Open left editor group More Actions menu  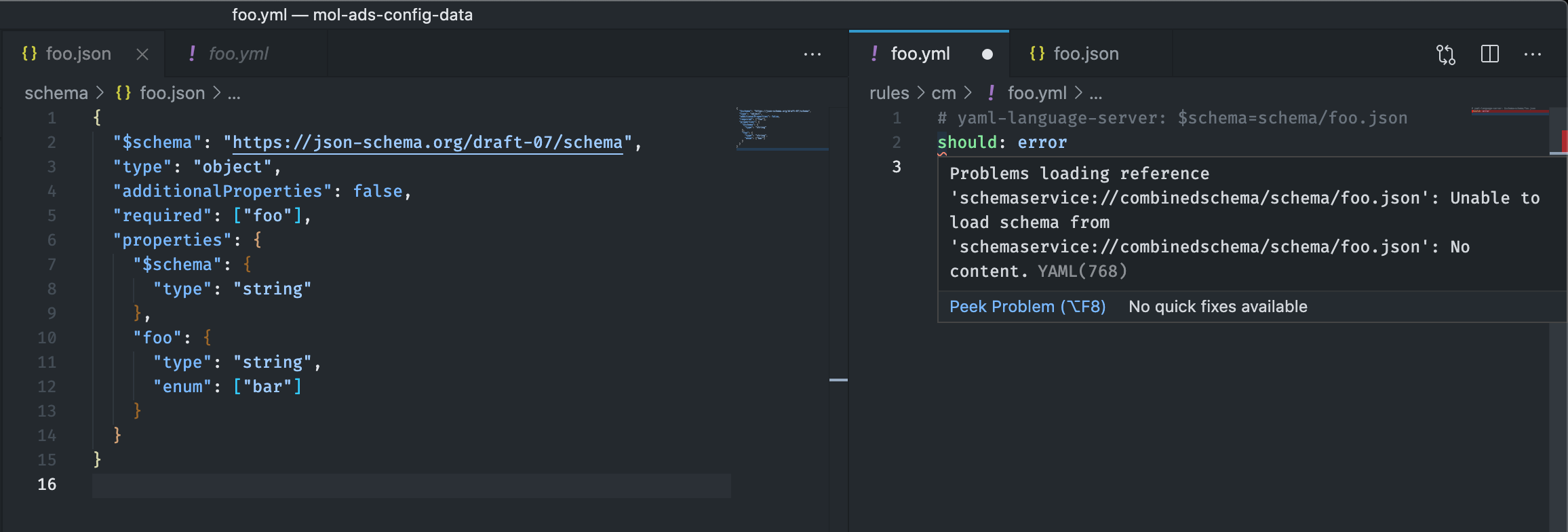pos(812,54)
